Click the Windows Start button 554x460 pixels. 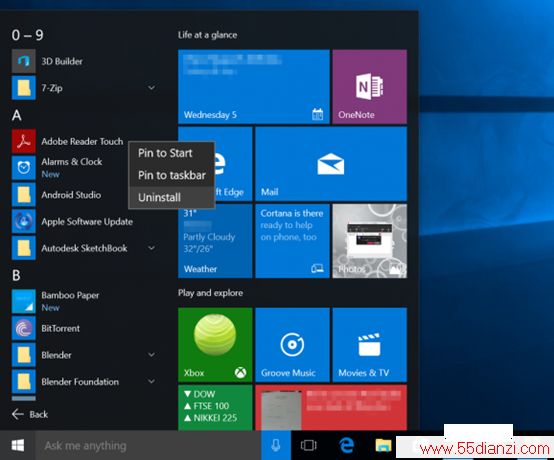tap(18, 445)
